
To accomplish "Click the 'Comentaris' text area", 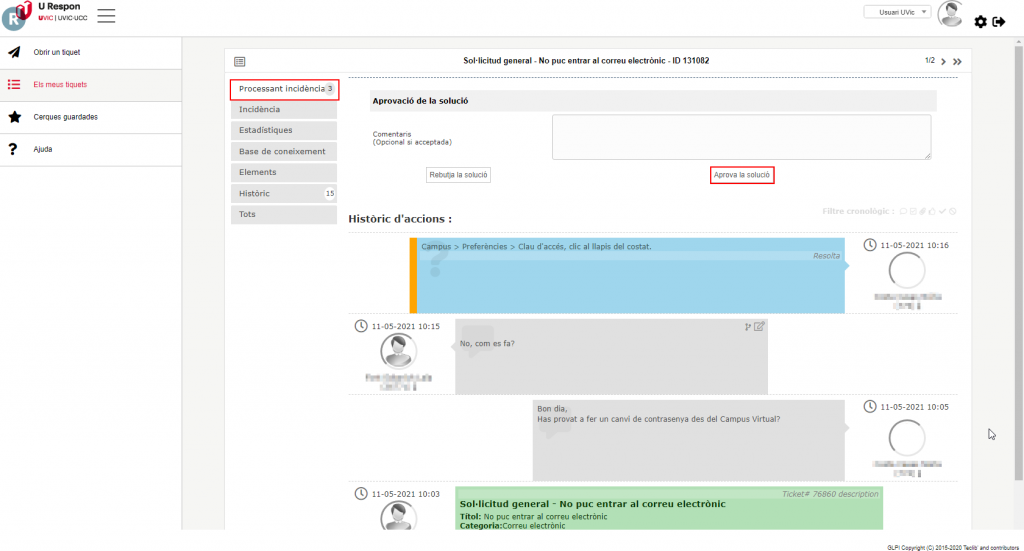I will 741,136.
